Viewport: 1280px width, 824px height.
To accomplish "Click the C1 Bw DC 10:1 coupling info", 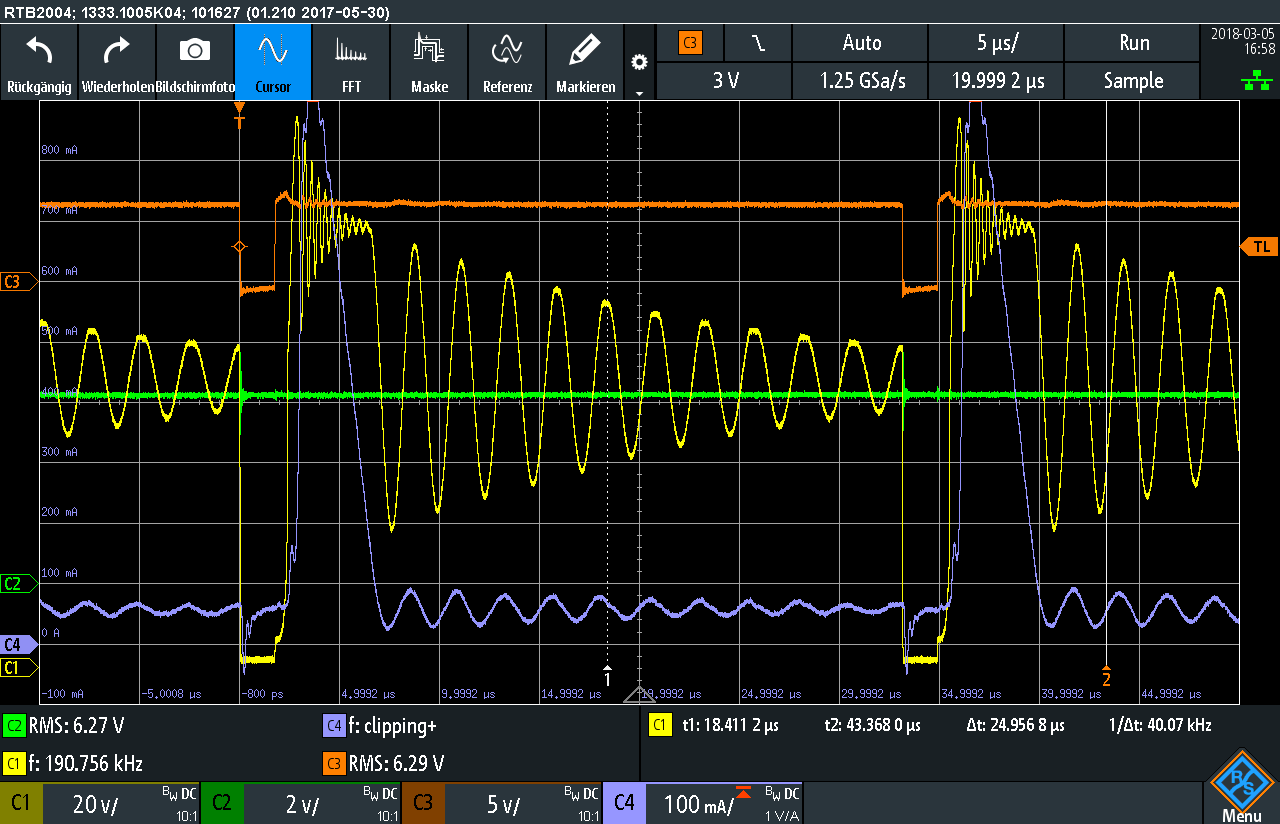I will pyautogui.click(x=181, y=803).
